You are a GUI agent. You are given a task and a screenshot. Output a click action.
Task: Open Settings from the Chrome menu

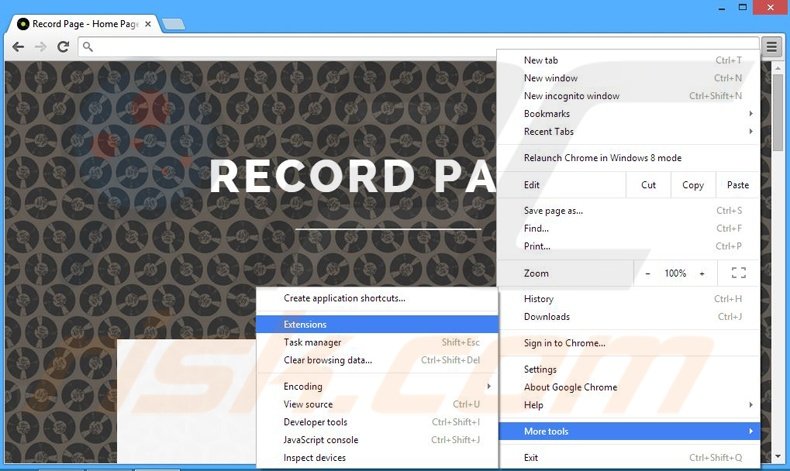coord(628,369)
